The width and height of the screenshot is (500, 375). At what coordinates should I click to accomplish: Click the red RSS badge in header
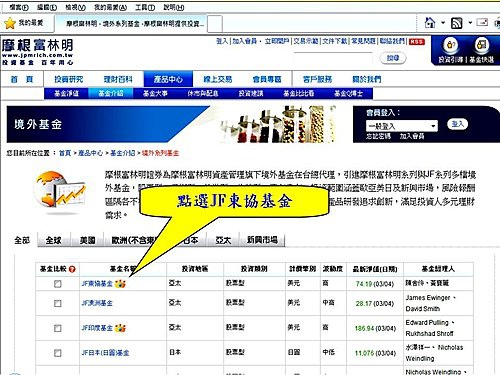tap(417, 42)
